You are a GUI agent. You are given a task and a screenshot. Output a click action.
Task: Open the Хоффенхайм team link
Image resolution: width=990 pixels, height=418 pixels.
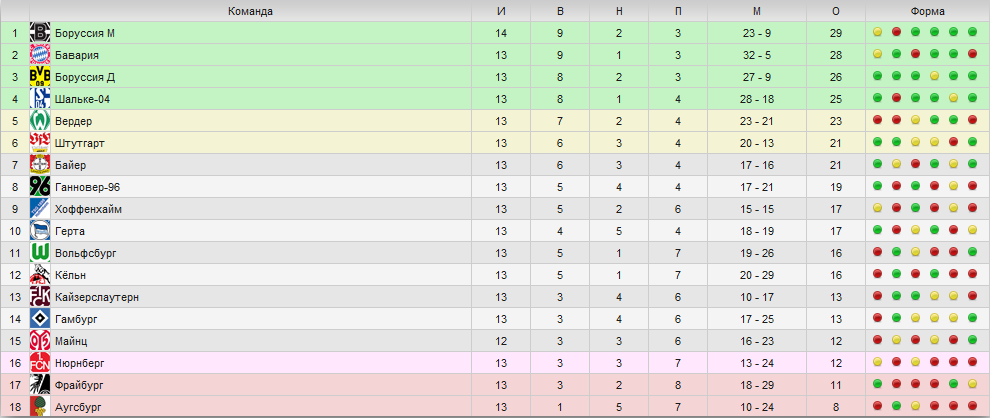point(88,209)
